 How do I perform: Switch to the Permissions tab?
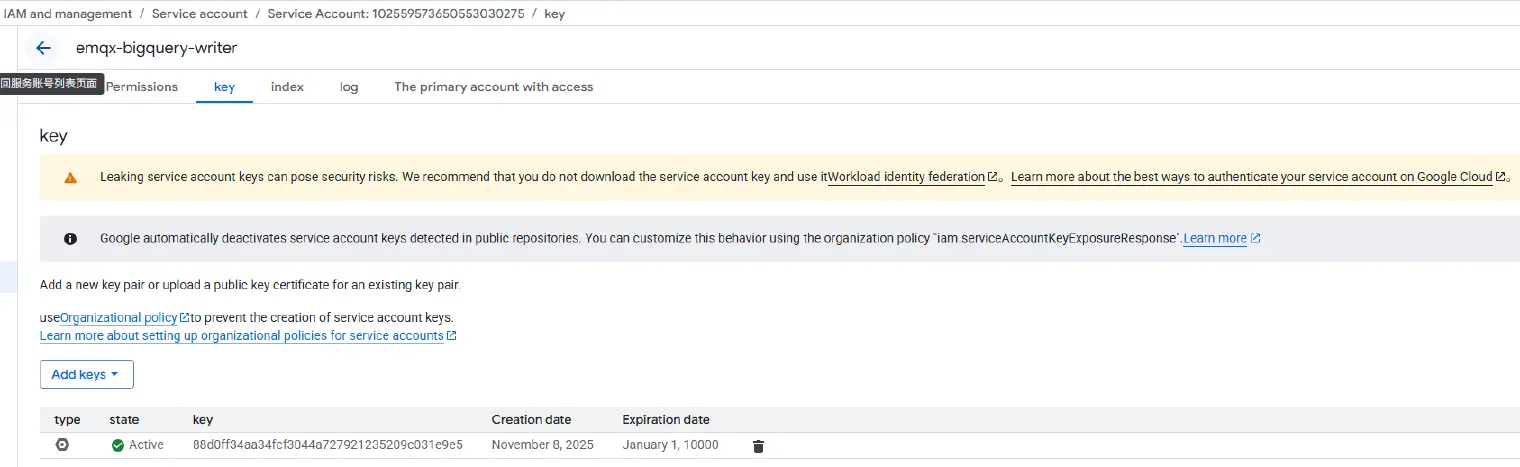[x=142, y=87]
